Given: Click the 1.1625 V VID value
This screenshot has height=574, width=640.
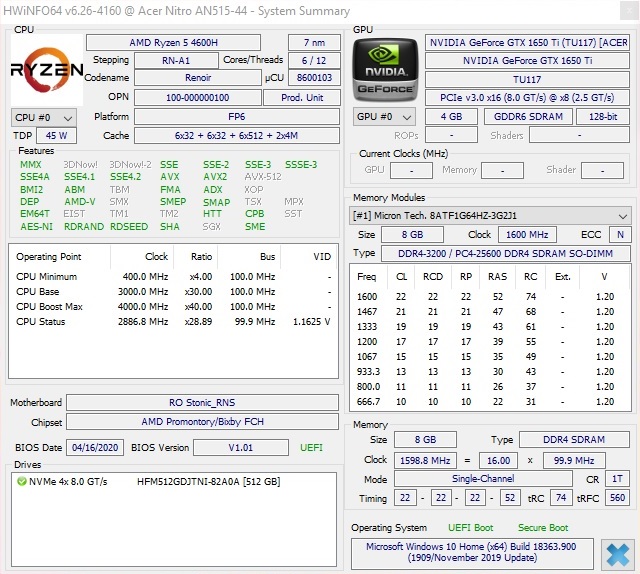Looking at the screenshot, I should coord(311,322).
